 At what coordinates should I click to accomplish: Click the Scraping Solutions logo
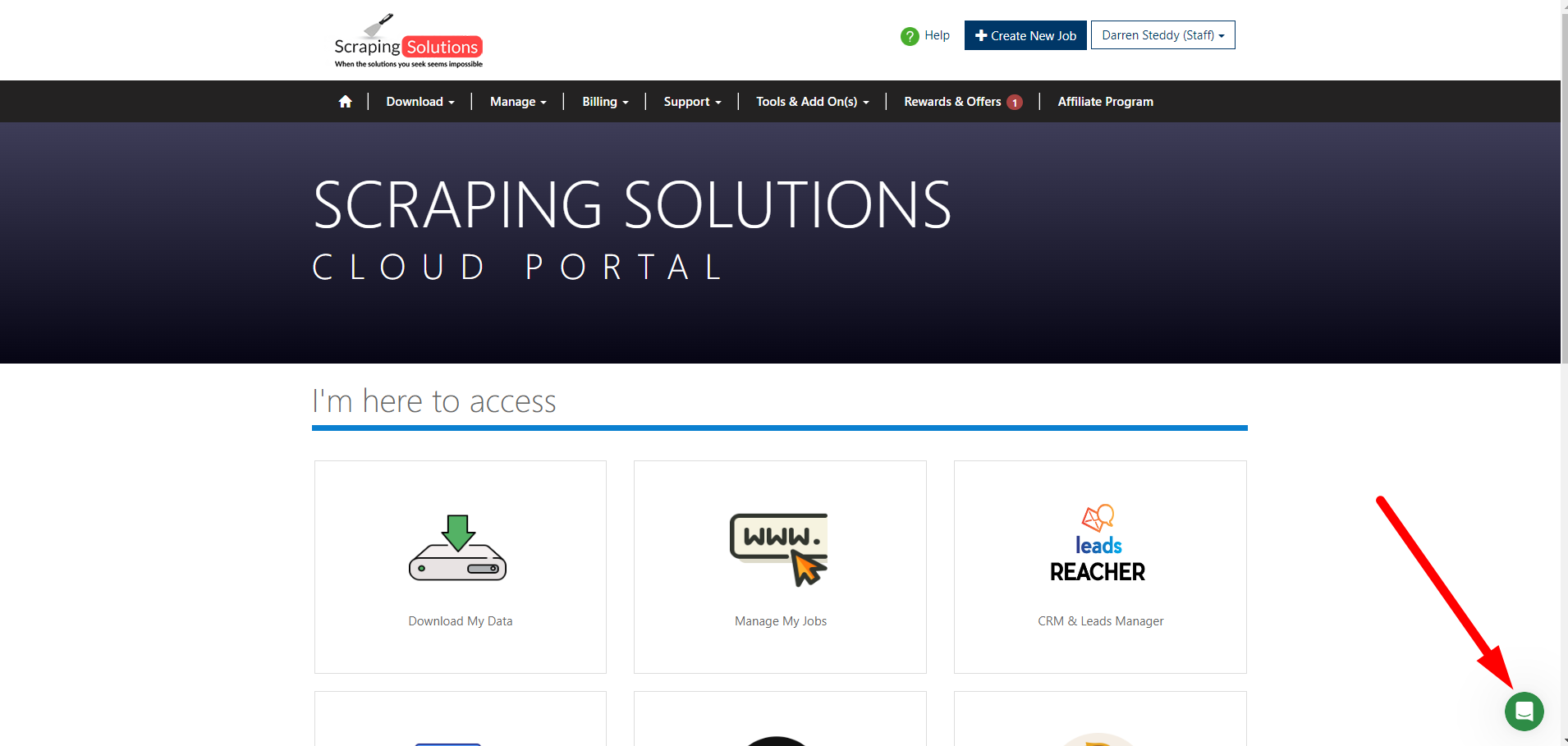[x=408, y=41]
